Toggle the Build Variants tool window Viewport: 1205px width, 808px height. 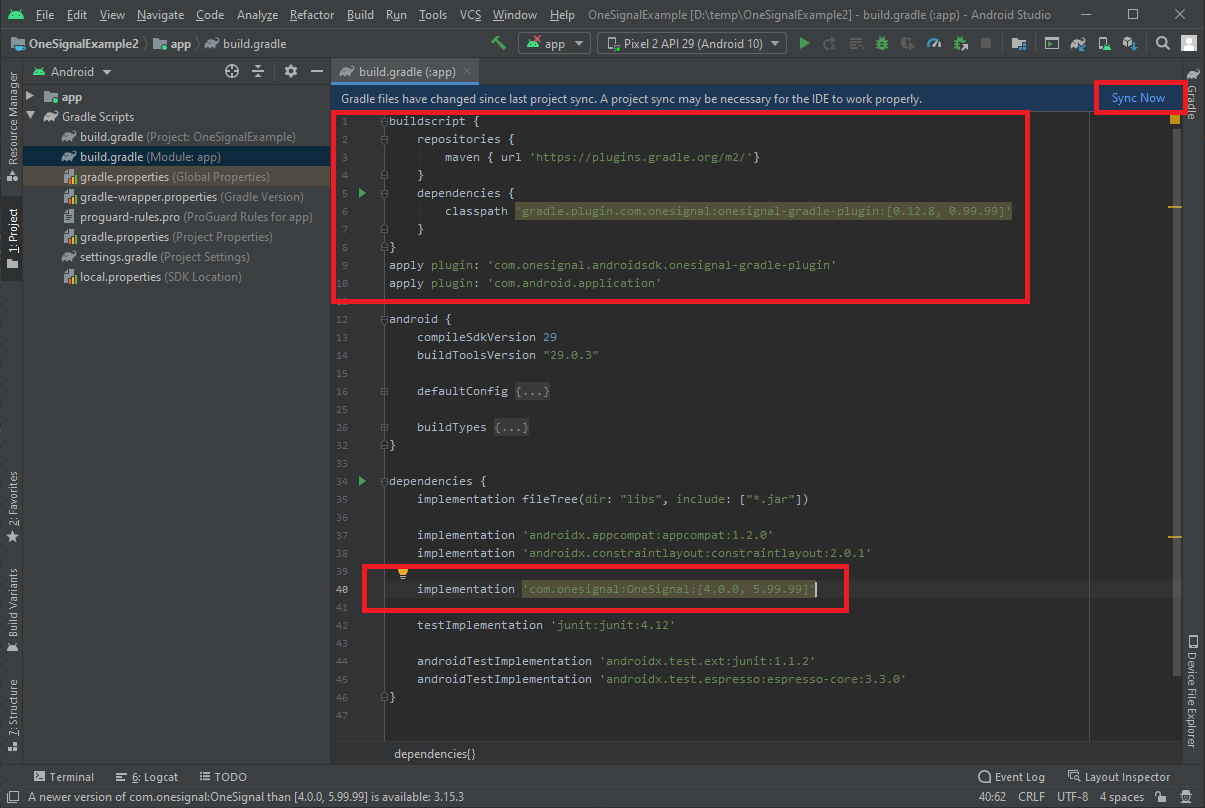click(x=13, y=610)
